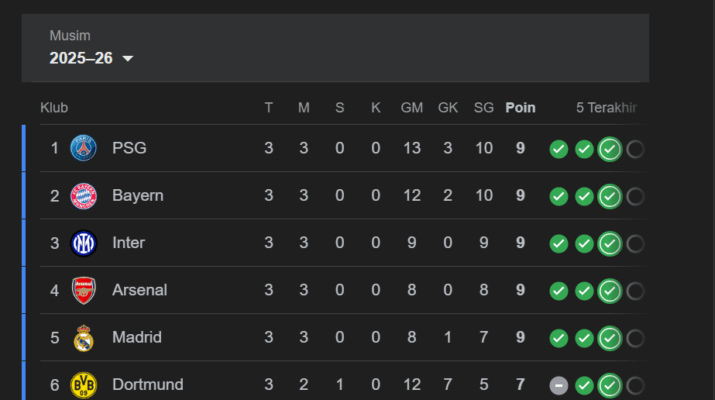Open the Dortmund team name link
Image resolution: width=715 pixels, height=400 pixels.
click(x=147, y=385)
